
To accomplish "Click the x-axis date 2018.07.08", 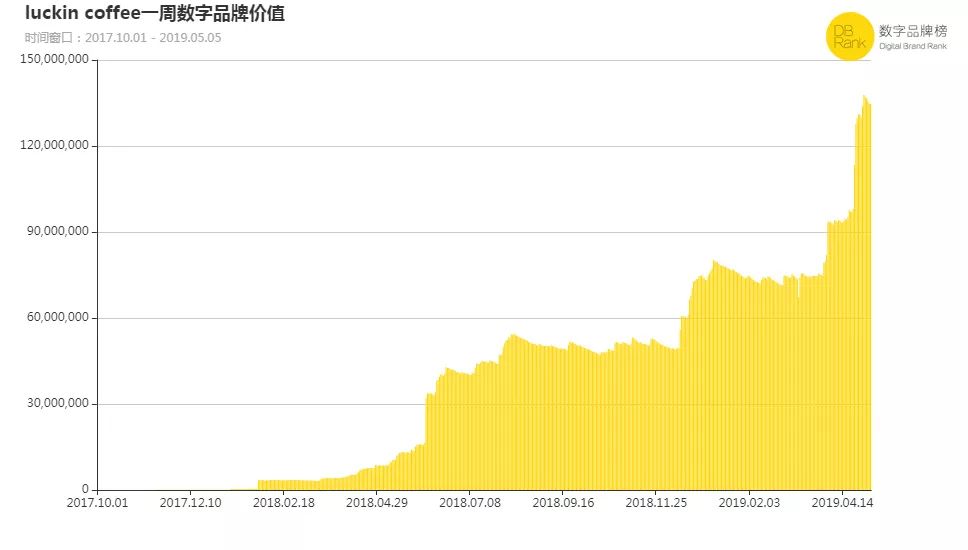I will click(x=470, y=502).
